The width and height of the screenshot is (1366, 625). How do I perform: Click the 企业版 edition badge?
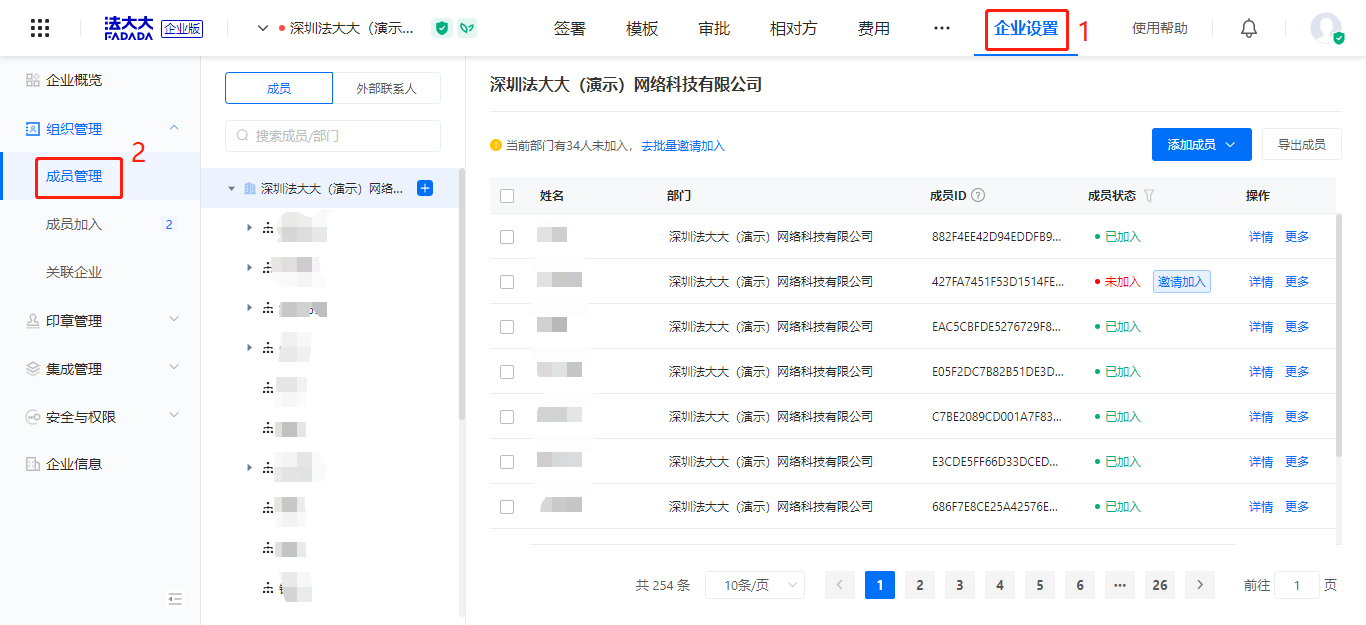pos(182,28)
